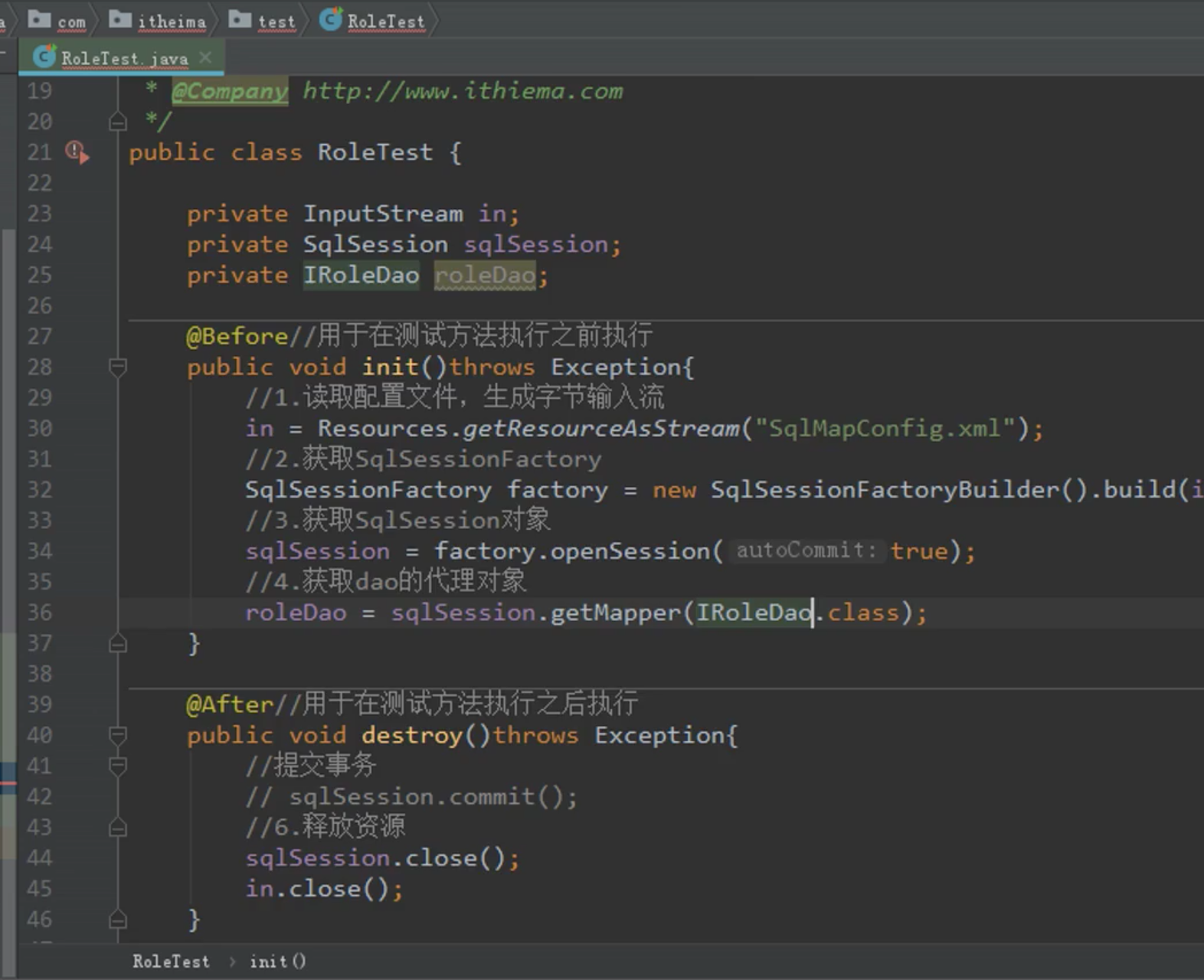The width and height of the screenshot is (1204, 980).
Task: Click the IRoleDao type on line 25
Action: click(x=361, y=275)
